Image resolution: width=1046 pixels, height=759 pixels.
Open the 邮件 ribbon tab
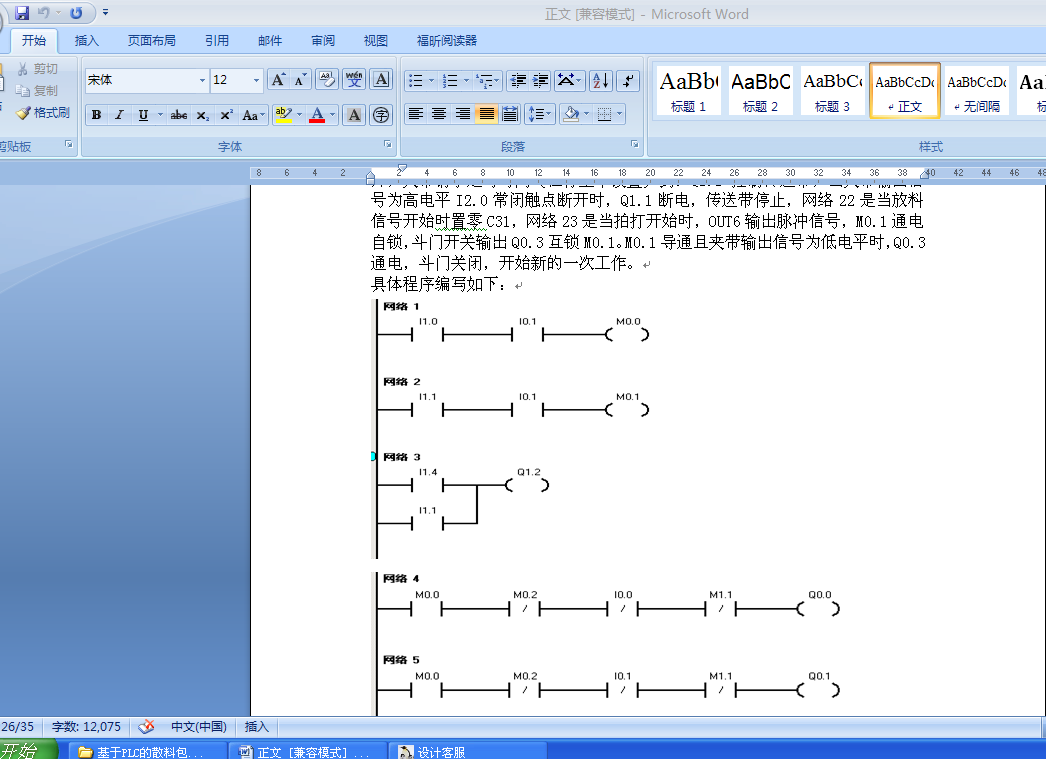pyautogui.click(x=270, y=41)
